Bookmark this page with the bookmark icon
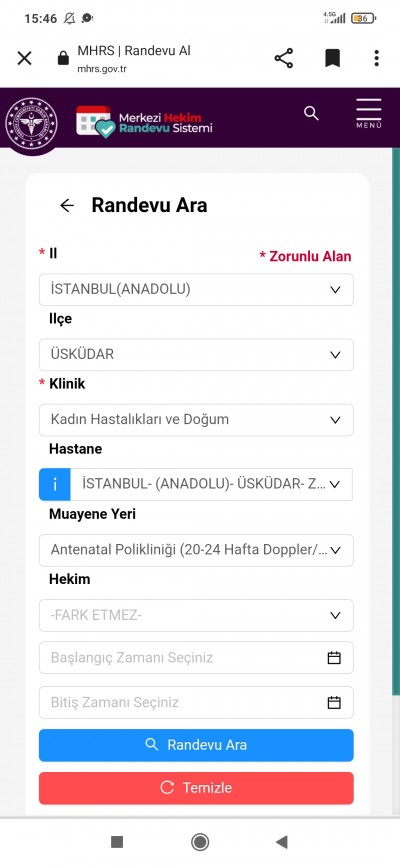 (x=332, y=58)
